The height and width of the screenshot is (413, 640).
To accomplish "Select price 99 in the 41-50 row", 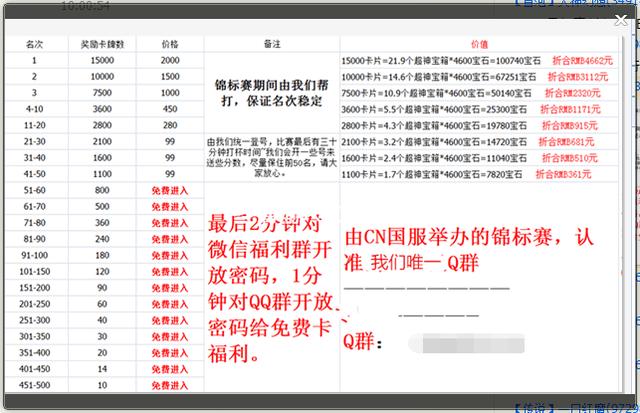I will pyautogui.click(x=170, y=174).
